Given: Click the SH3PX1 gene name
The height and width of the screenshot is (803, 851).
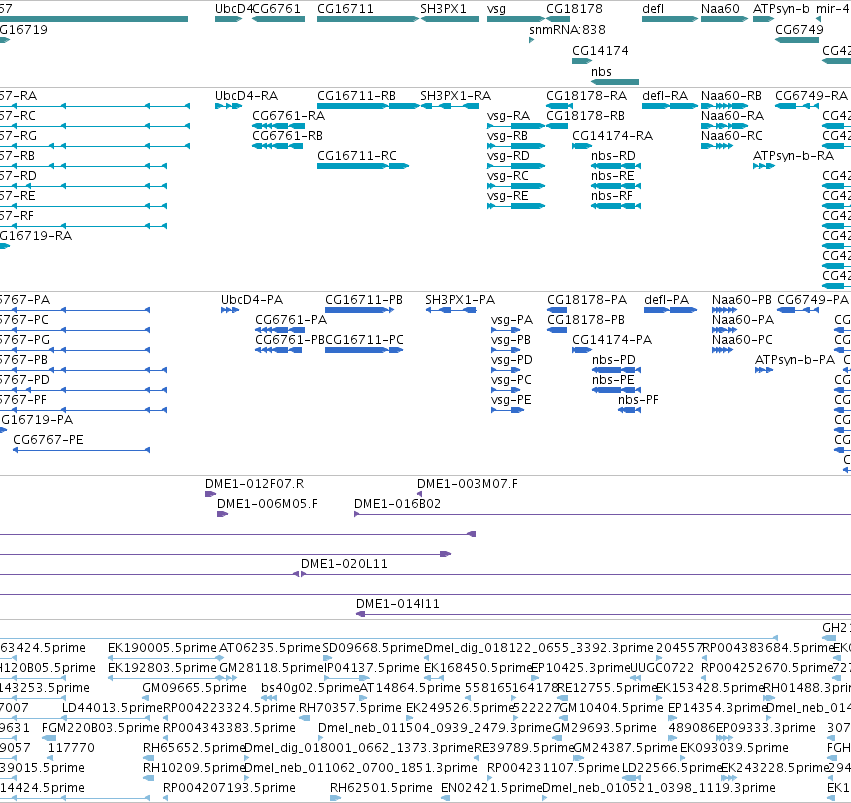Looking at the screenshot, I should point(443,9).
